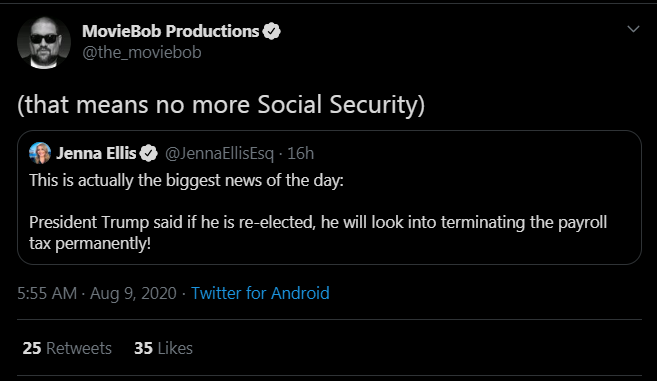
Task: Open MovieBob's profile picture avatar
Action: tap(44, 42)
